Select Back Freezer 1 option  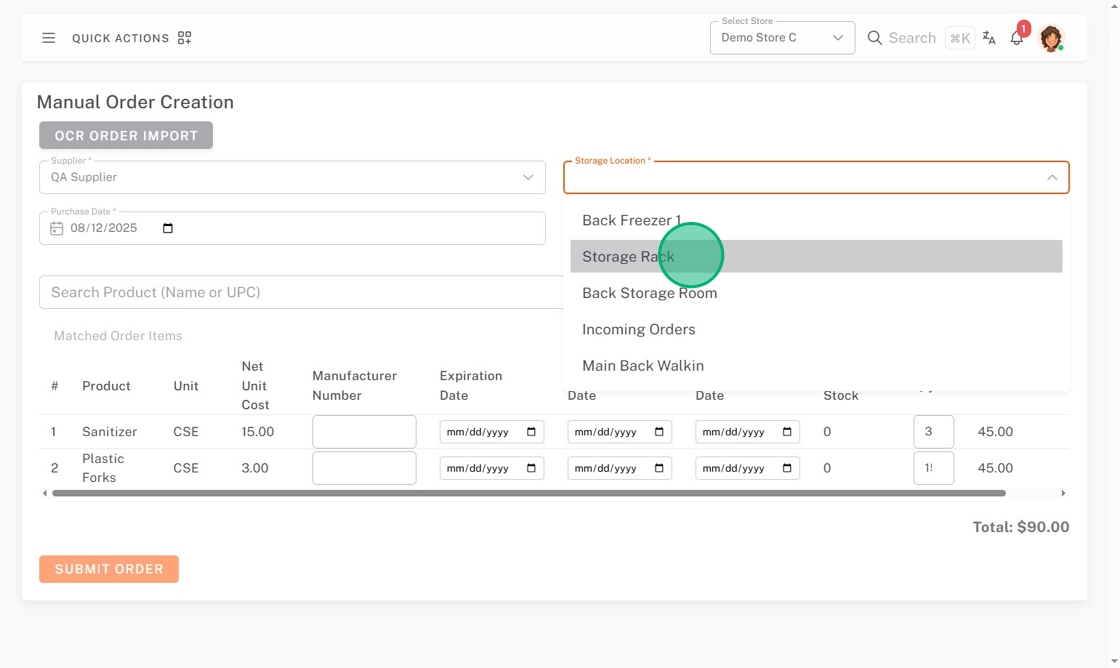point(631,220)
